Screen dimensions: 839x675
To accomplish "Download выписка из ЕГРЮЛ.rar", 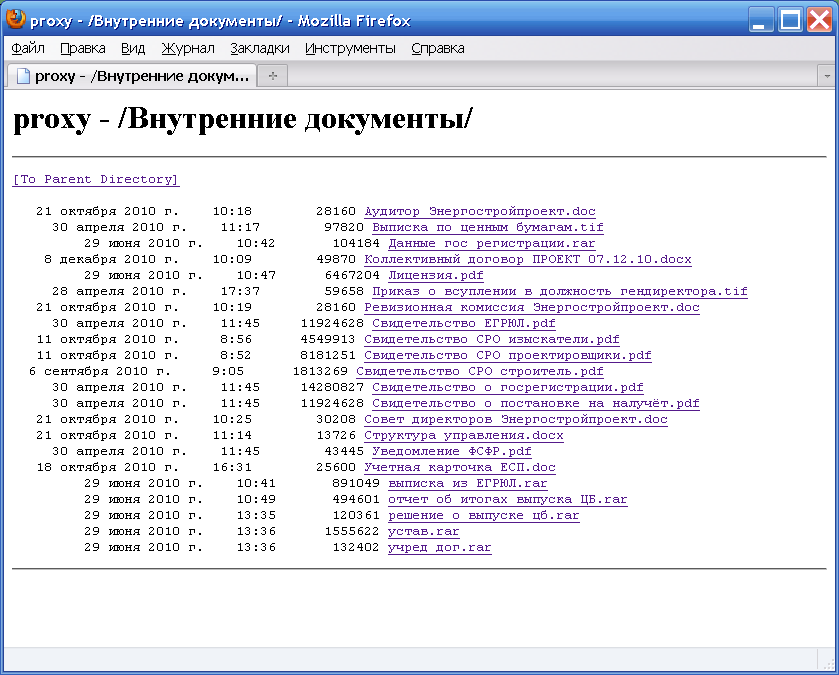I will tap(468, 484).
